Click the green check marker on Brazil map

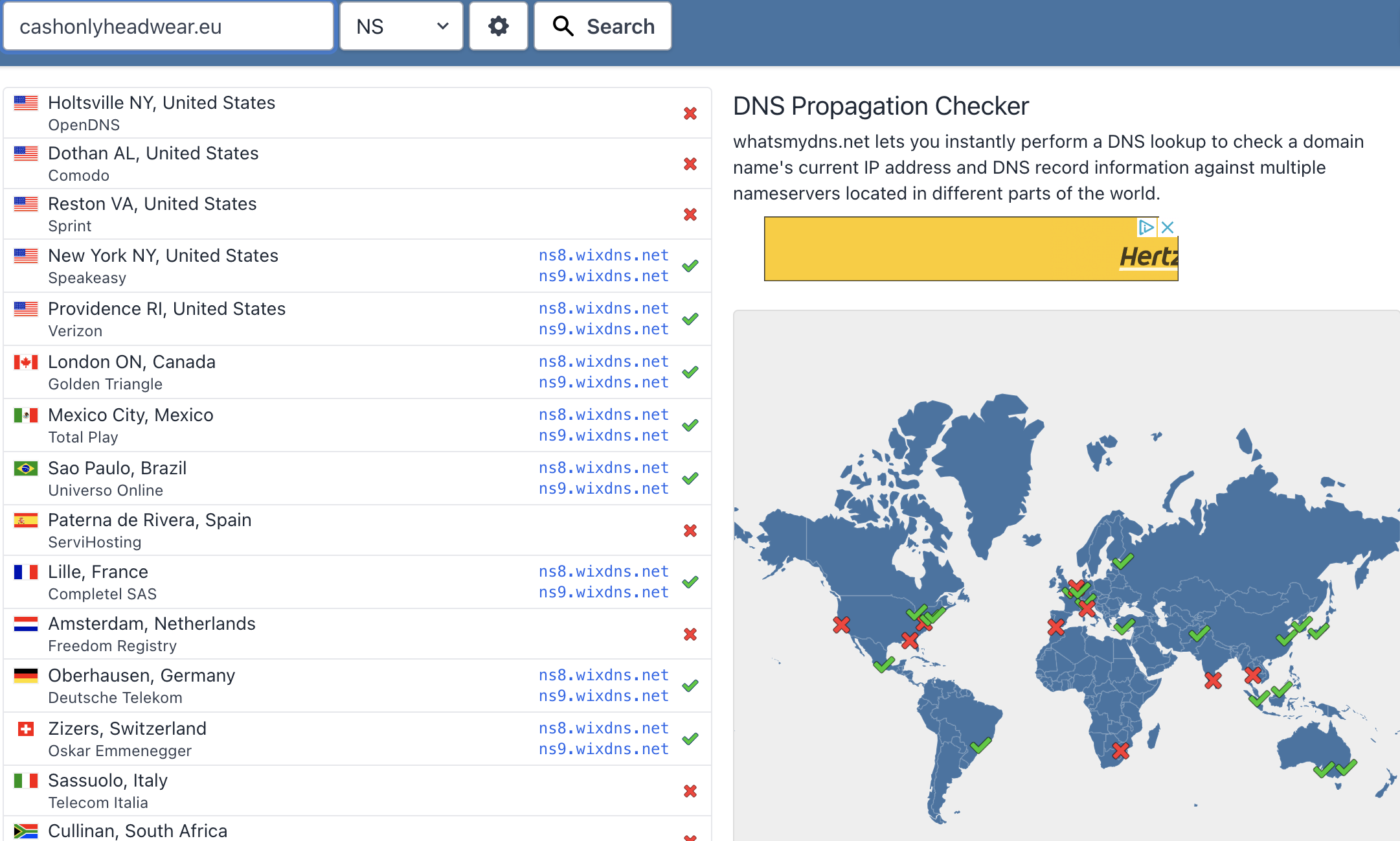click(x=980, y=745)
